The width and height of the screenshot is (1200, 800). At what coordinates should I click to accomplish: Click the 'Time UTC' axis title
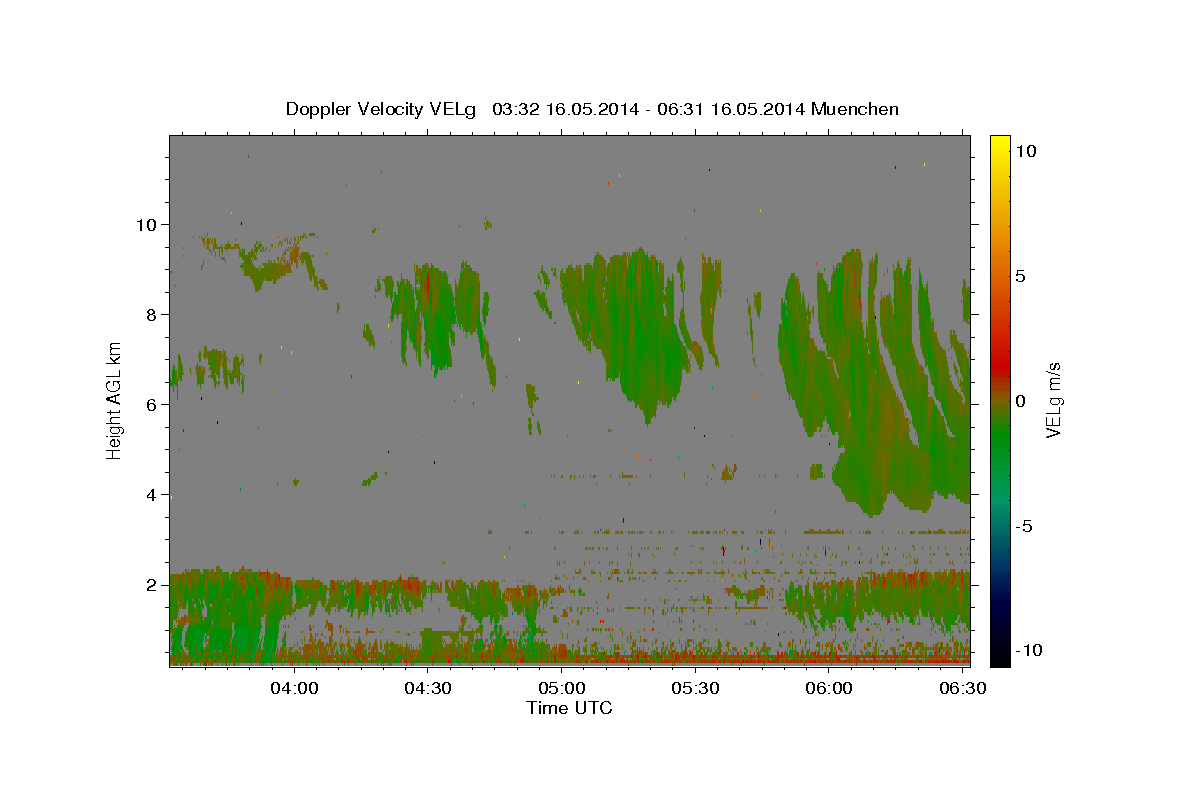[569, 708]
